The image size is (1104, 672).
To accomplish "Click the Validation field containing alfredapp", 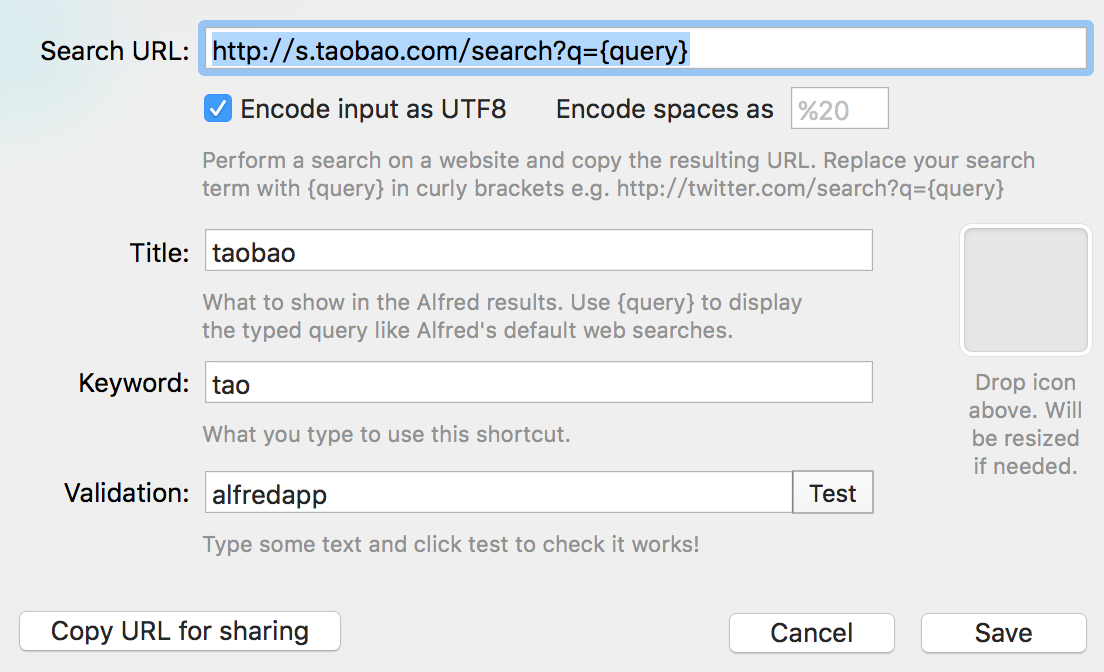I will tap(498, 493).
